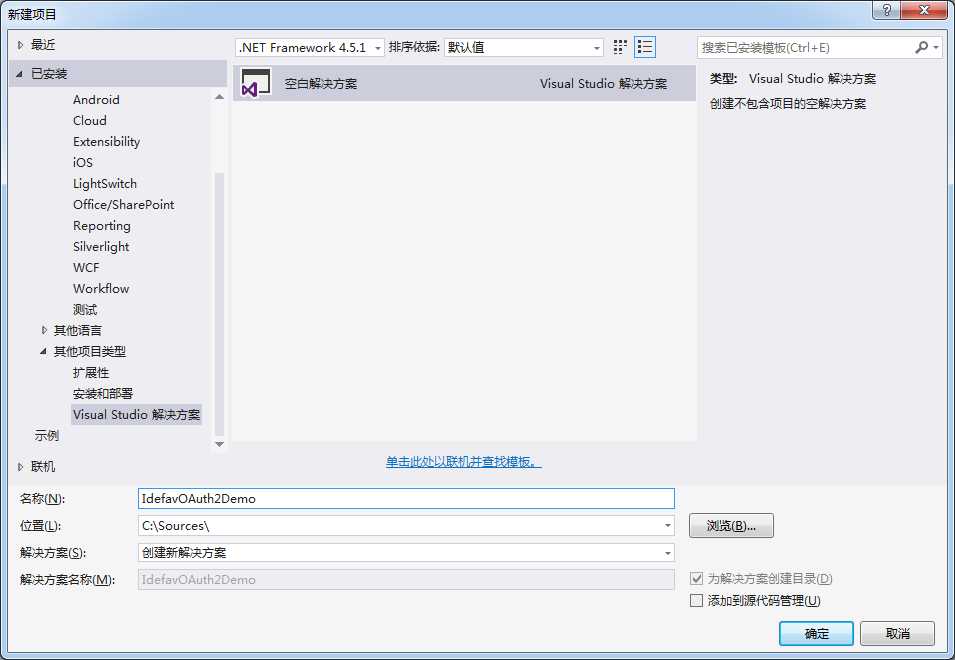Select the 测试 (Test) category
955x660 pixels.
click(x=85, y=309)
